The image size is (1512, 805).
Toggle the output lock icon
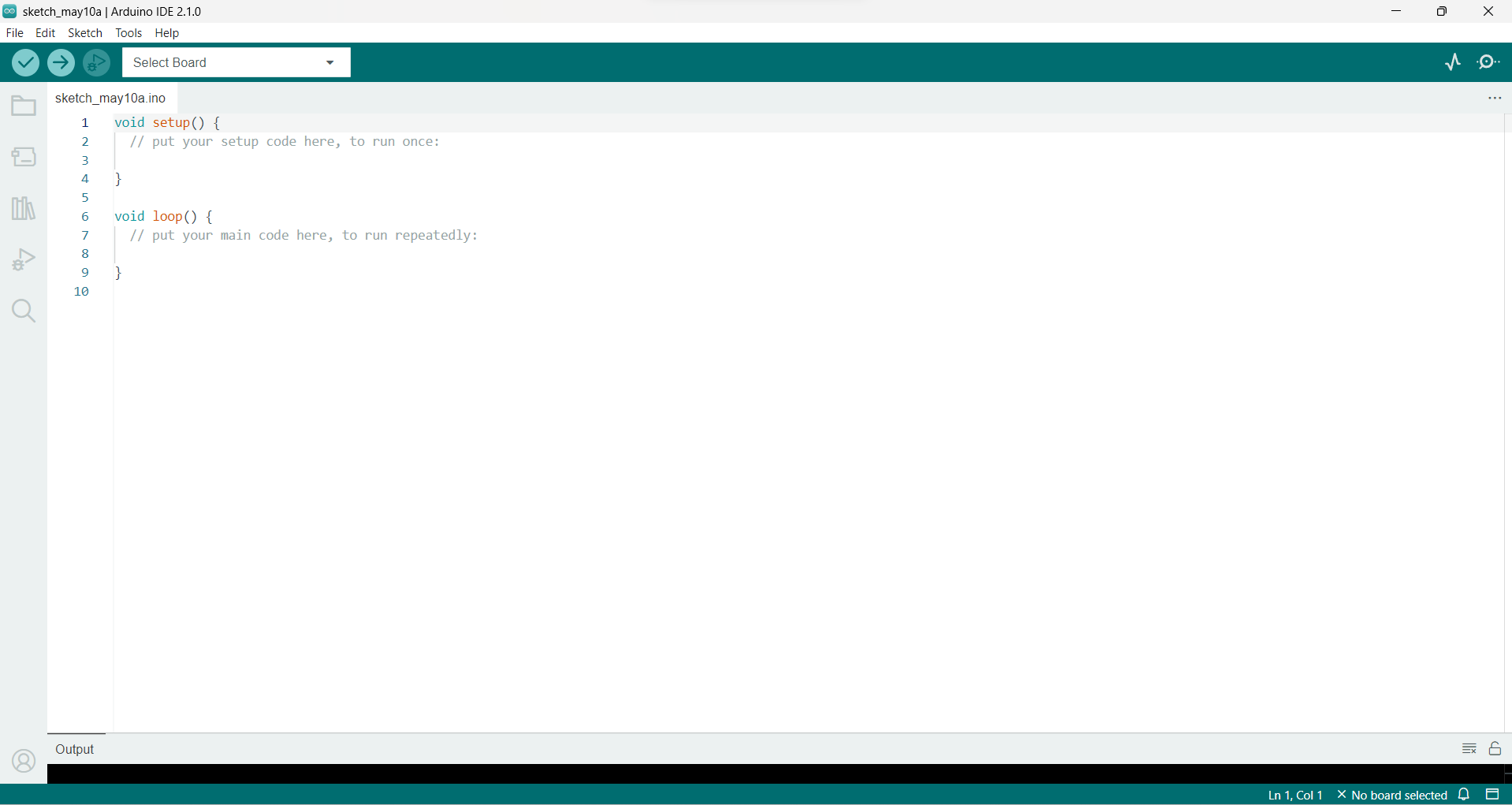pyautogui.click(x=1495, y=748)
